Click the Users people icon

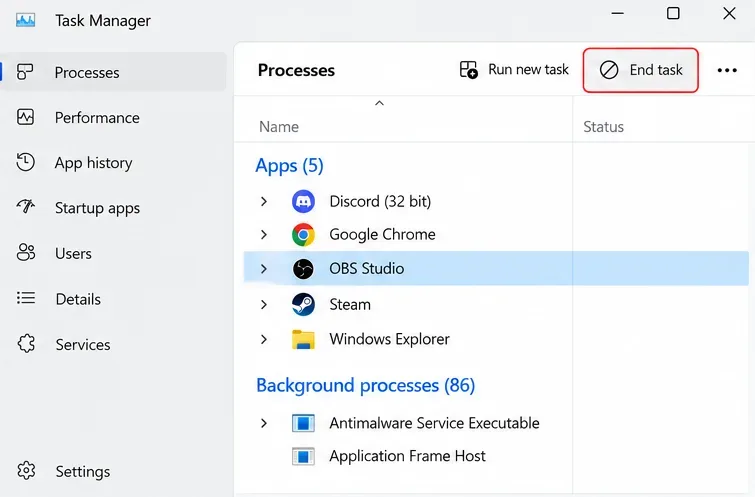click(x=26, y=252)
